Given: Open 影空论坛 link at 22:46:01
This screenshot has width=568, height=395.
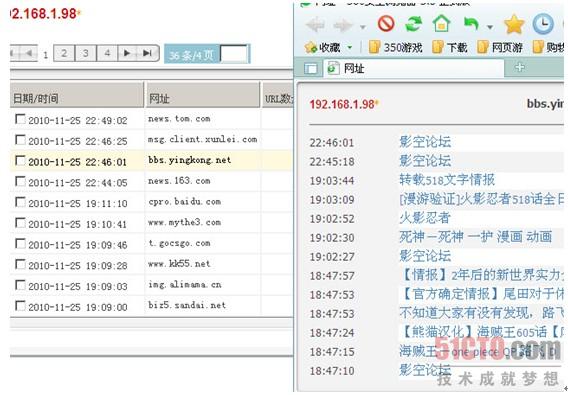Looking at the screenshot, I should pyautogui.click(x=425, y=141).
